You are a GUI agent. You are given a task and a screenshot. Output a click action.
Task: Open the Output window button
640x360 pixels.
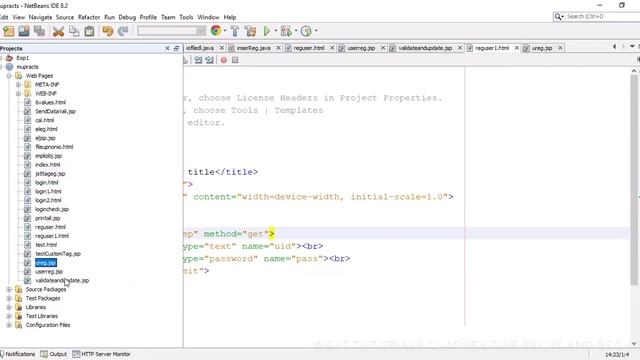pyautogui.click(x=53, y=354)
